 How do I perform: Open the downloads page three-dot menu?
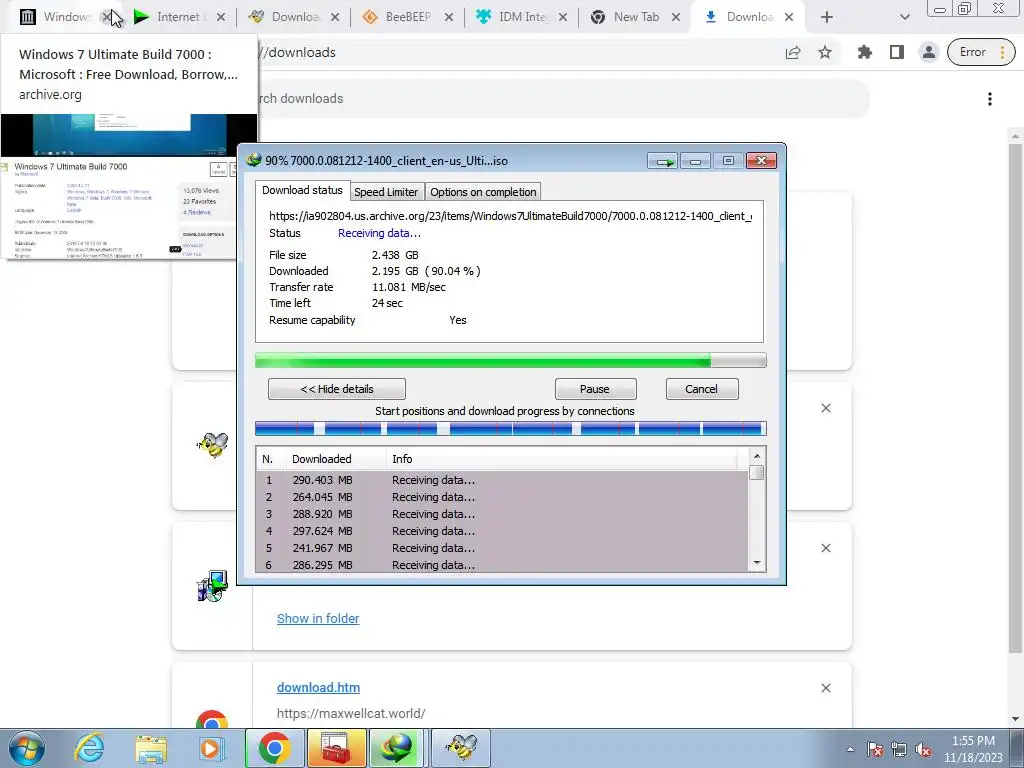pos(990,99)
